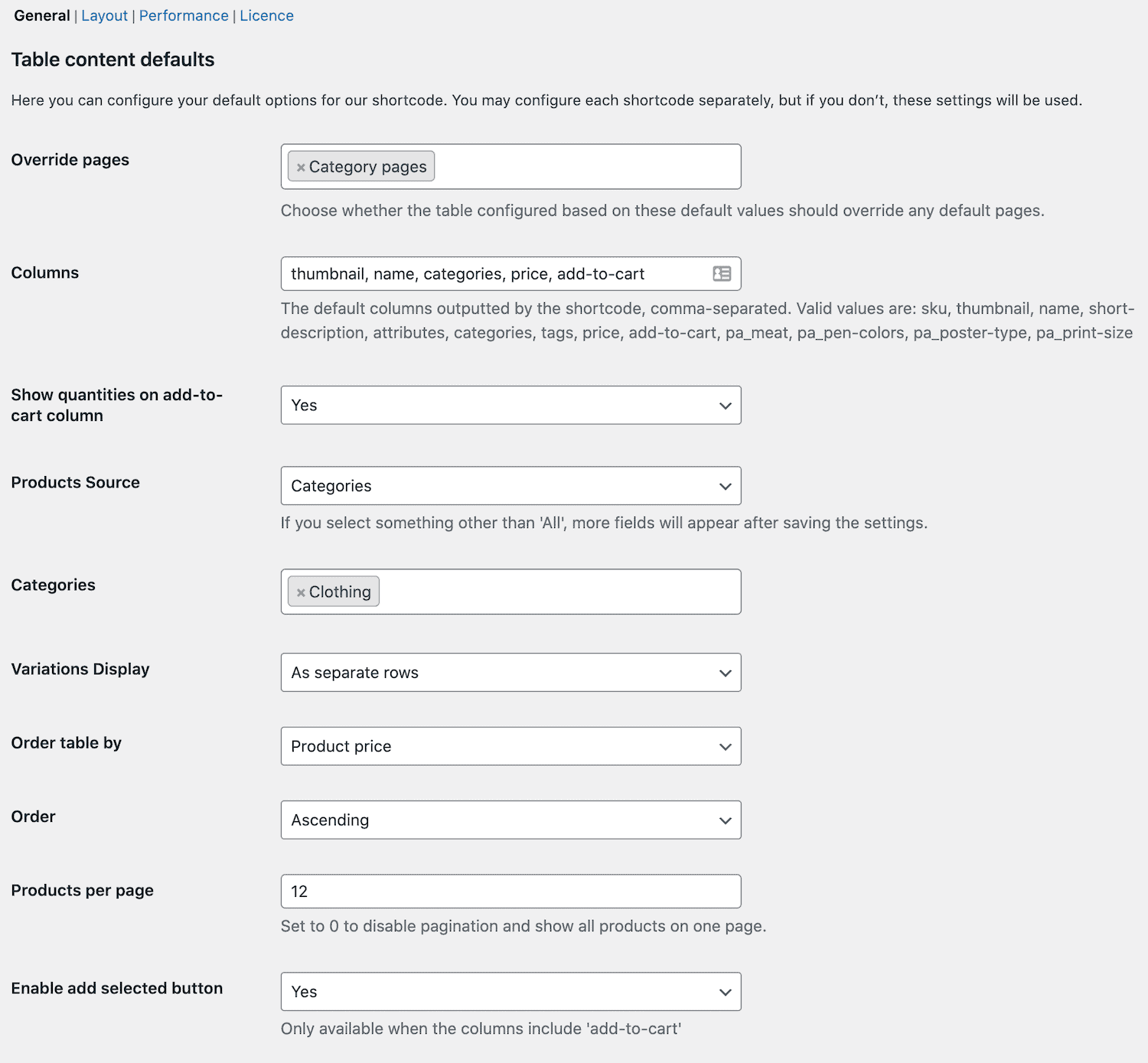
Task: Click the Category pages tag label
Action: pos(367,167)
